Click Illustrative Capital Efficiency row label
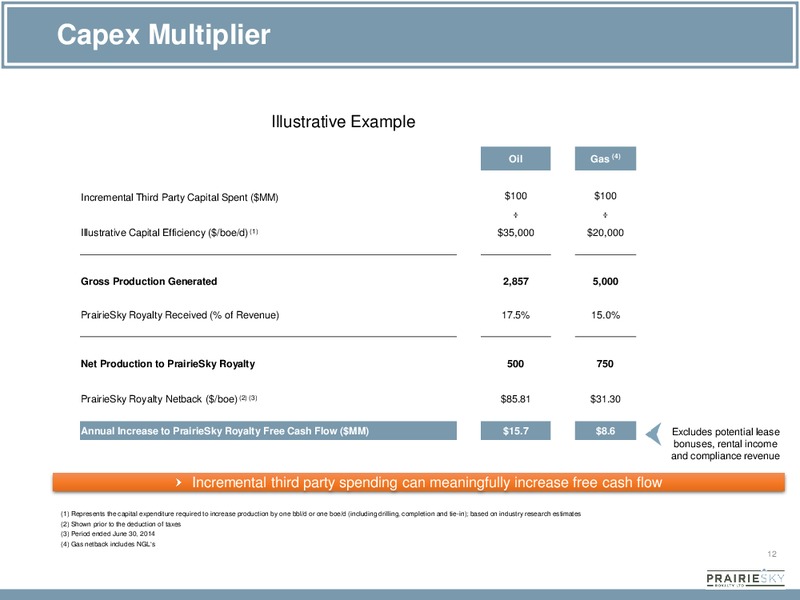 click(169, 233)
